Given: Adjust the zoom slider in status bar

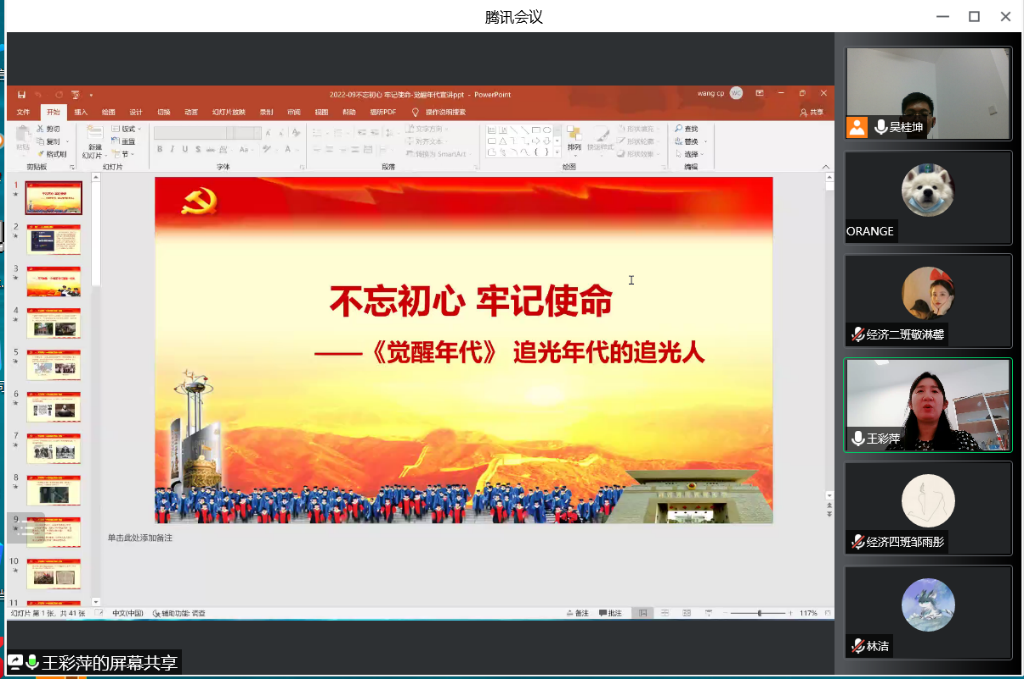Looking at the screenshot, I should [x=759, y=613].
